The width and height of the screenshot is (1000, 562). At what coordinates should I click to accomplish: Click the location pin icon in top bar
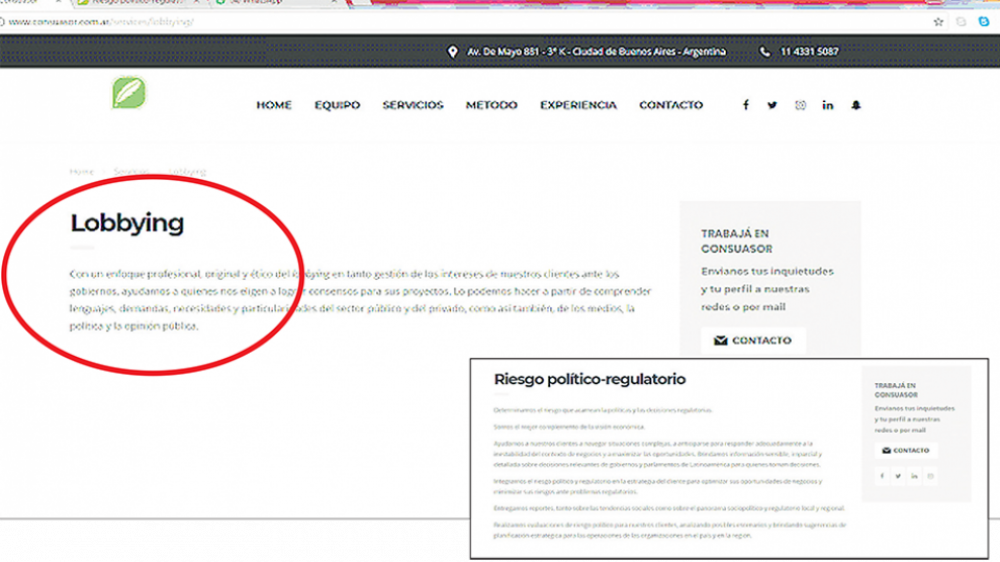coord(452,52)
